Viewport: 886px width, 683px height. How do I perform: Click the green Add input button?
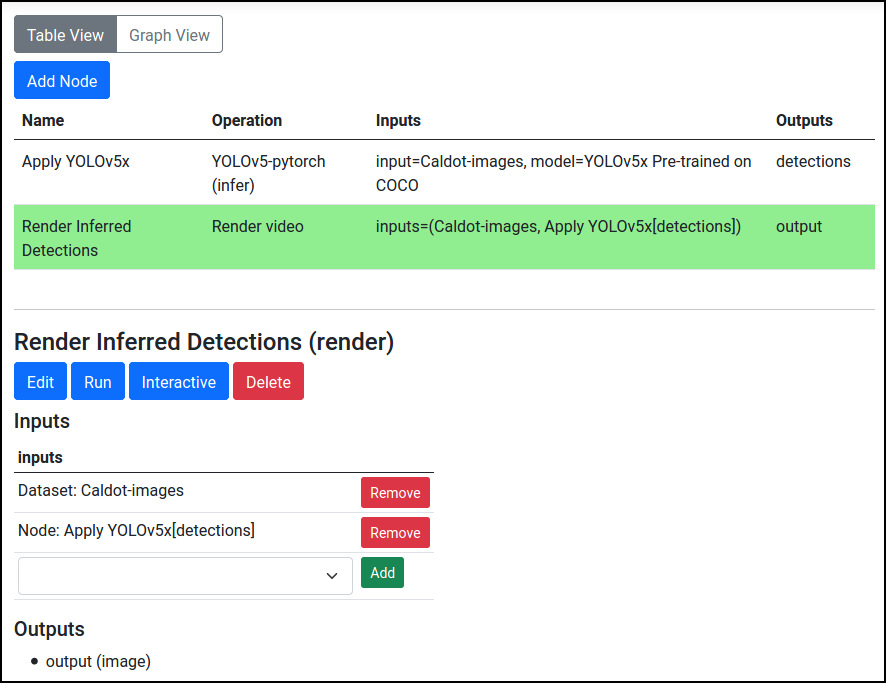pos(382,573)
